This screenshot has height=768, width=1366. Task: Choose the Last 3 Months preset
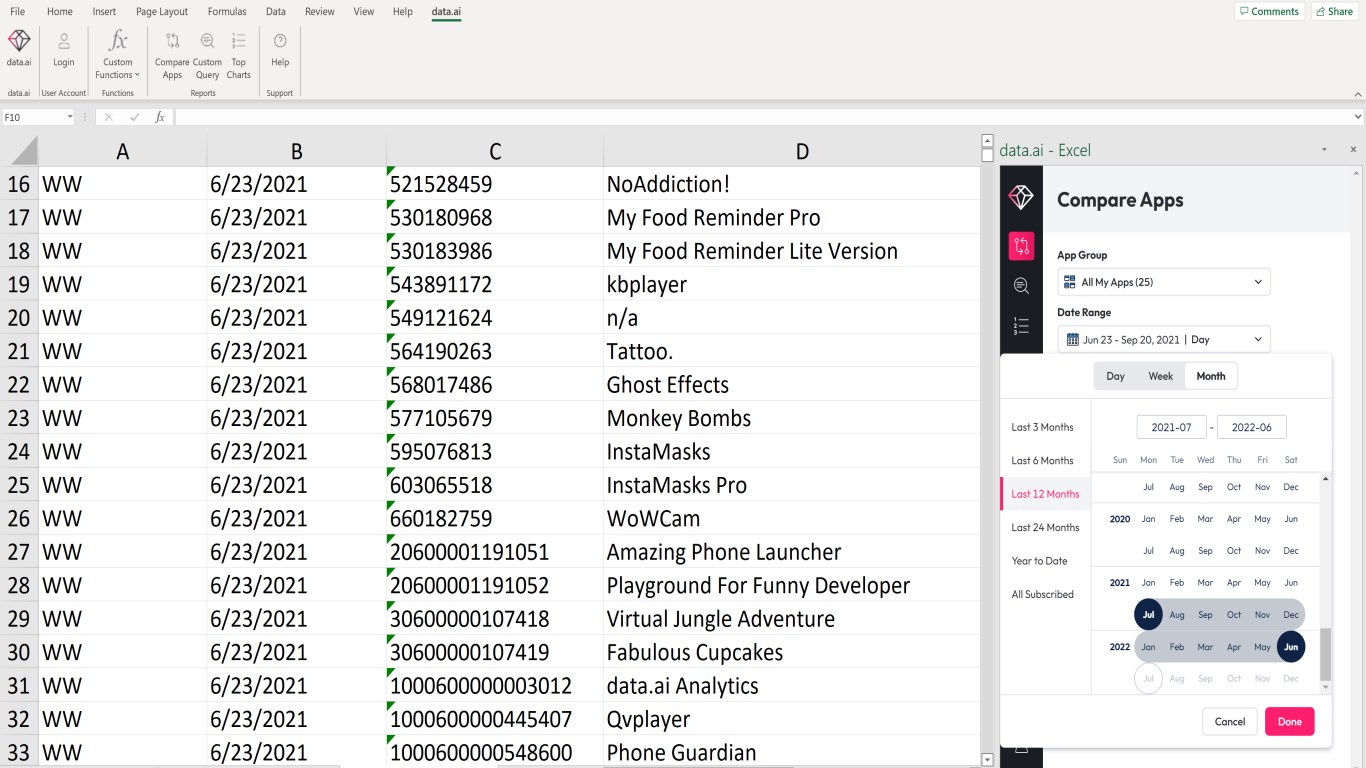coord(1043,427)
